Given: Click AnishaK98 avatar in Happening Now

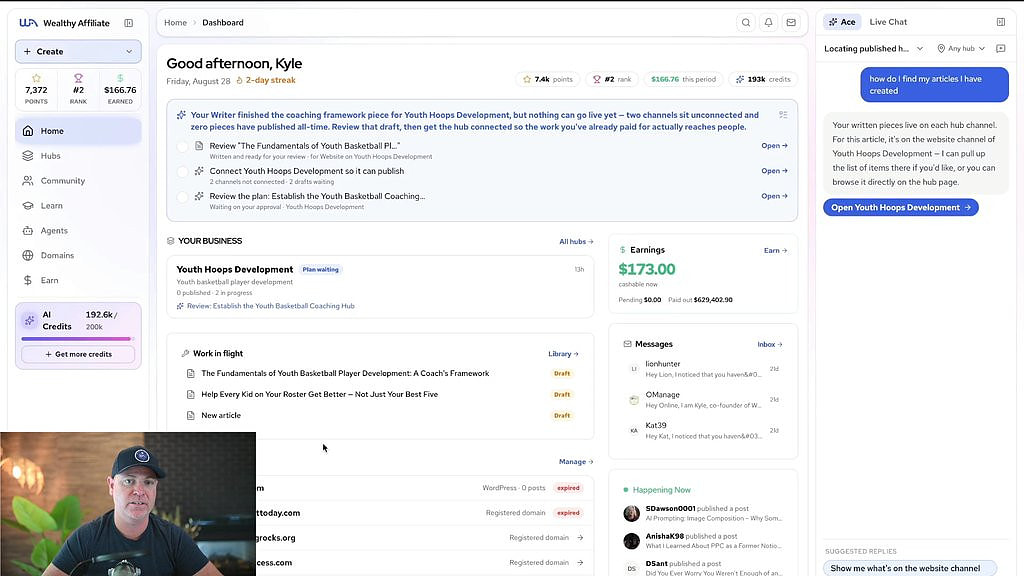Looking at the screenshot, I should pos(632,541).
